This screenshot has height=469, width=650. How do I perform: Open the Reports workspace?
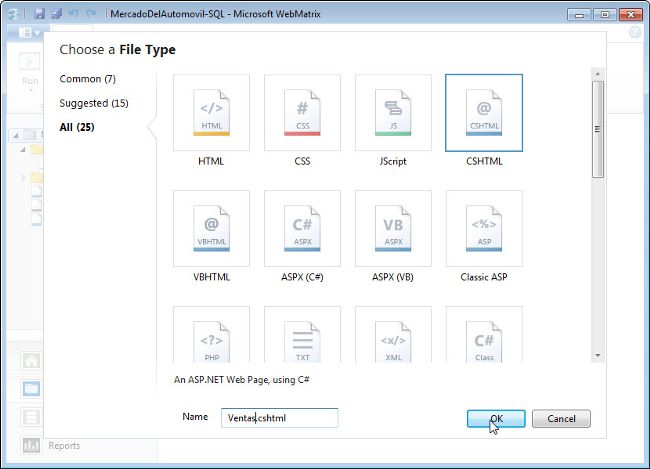pyautogui.click(x=50, y=446)
